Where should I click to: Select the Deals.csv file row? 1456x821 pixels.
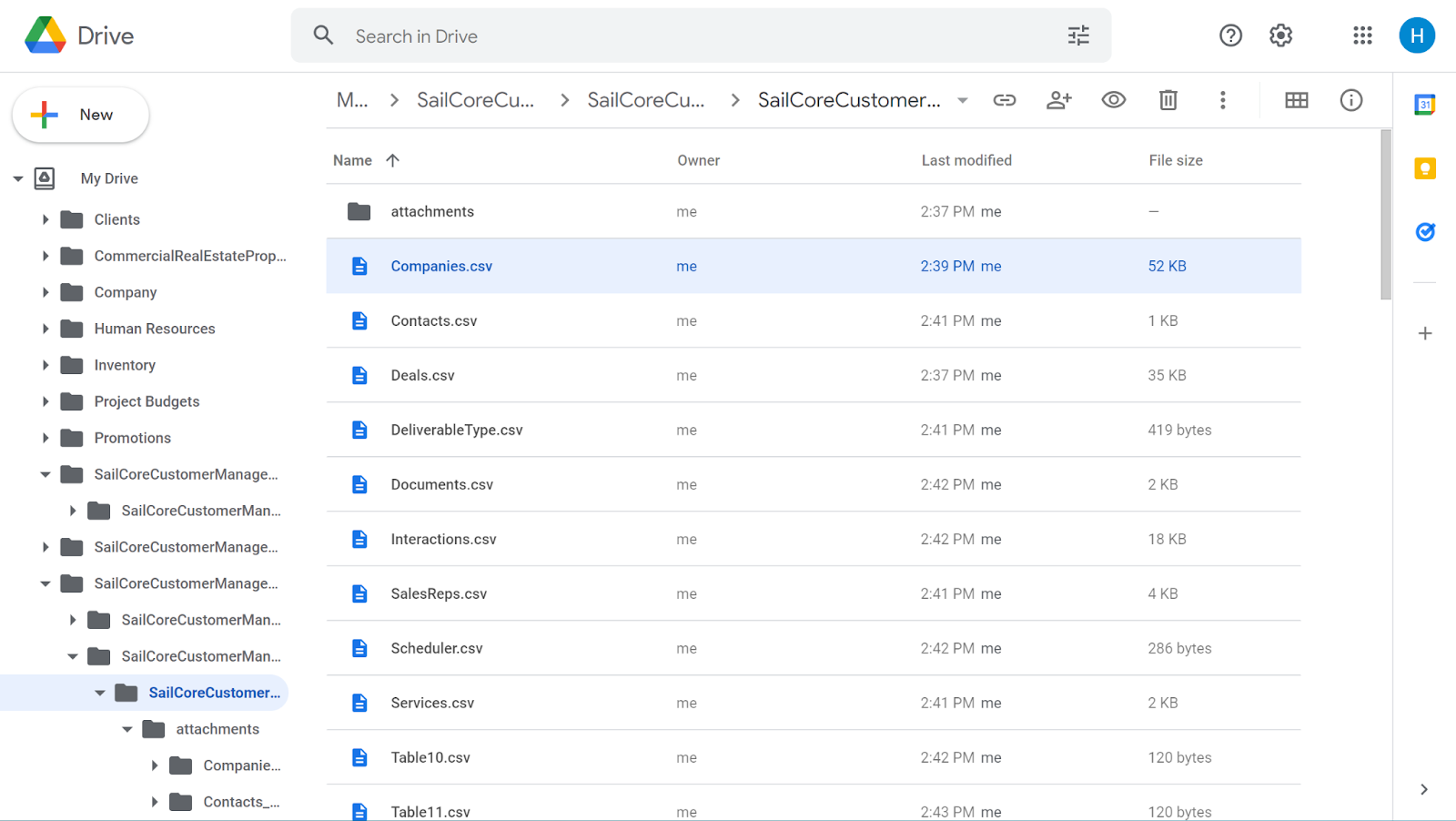pos(423,375)
